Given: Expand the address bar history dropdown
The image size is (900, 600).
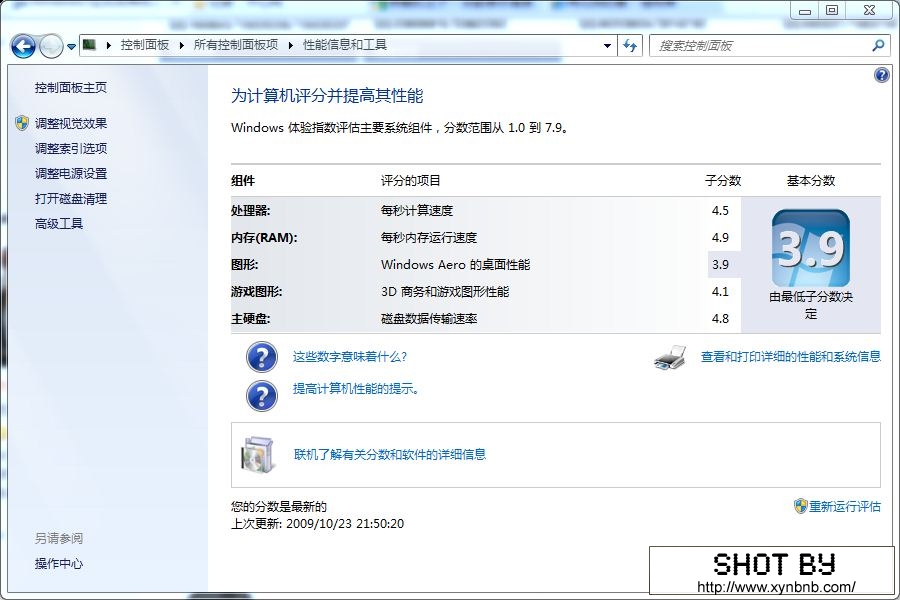Looking at the screenshot, I should pos(607,45).
